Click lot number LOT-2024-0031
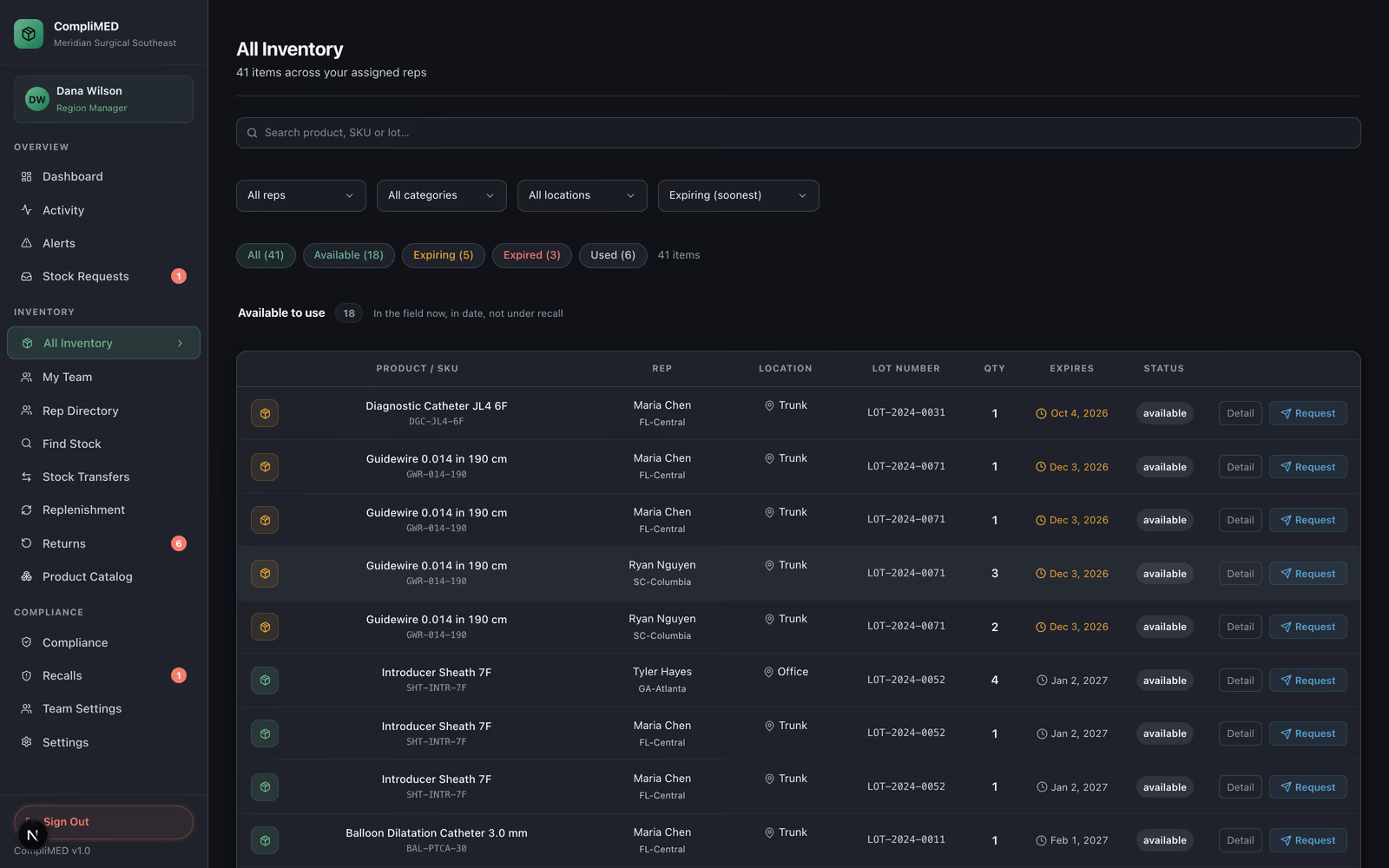The width and height of the screenshot is (1389, 868). point(906,412)
